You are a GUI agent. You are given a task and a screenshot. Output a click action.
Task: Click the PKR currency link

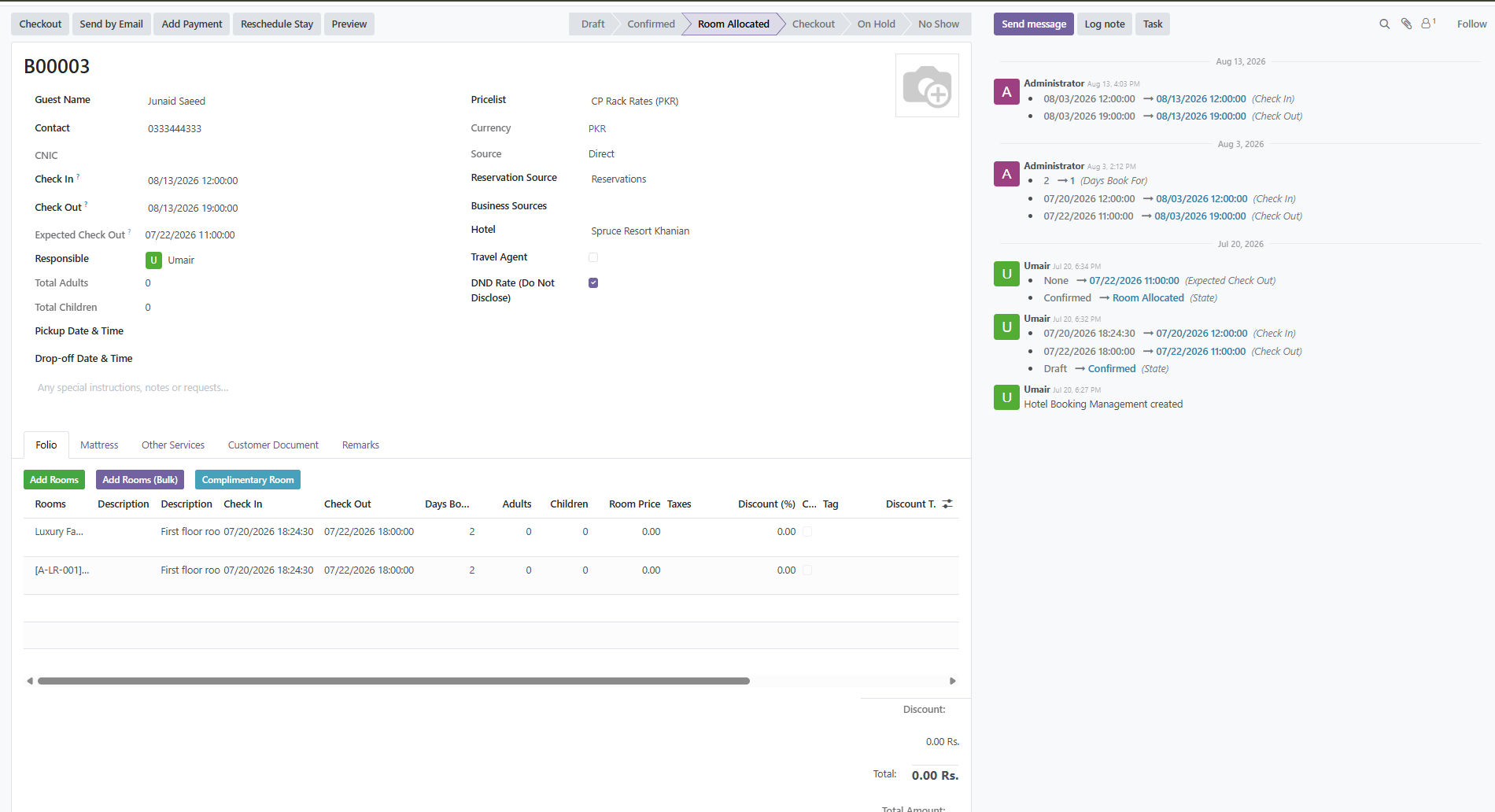597,129
